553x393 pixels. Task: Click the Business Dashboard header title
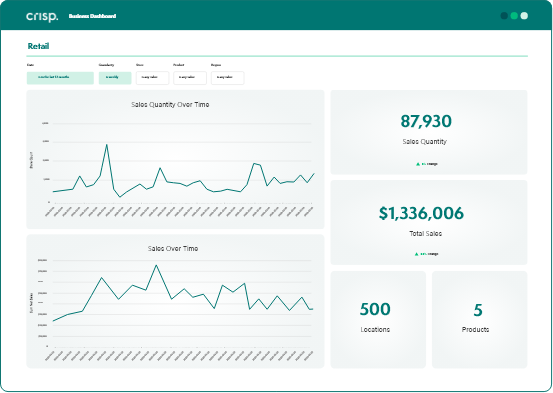click(x=92, y=16)
